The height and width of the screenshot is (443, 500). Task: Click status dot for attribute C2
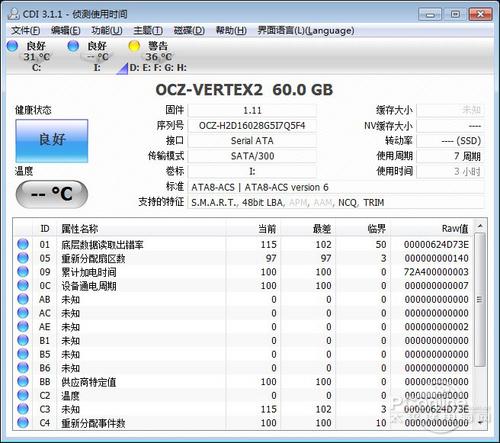(23, 395)
